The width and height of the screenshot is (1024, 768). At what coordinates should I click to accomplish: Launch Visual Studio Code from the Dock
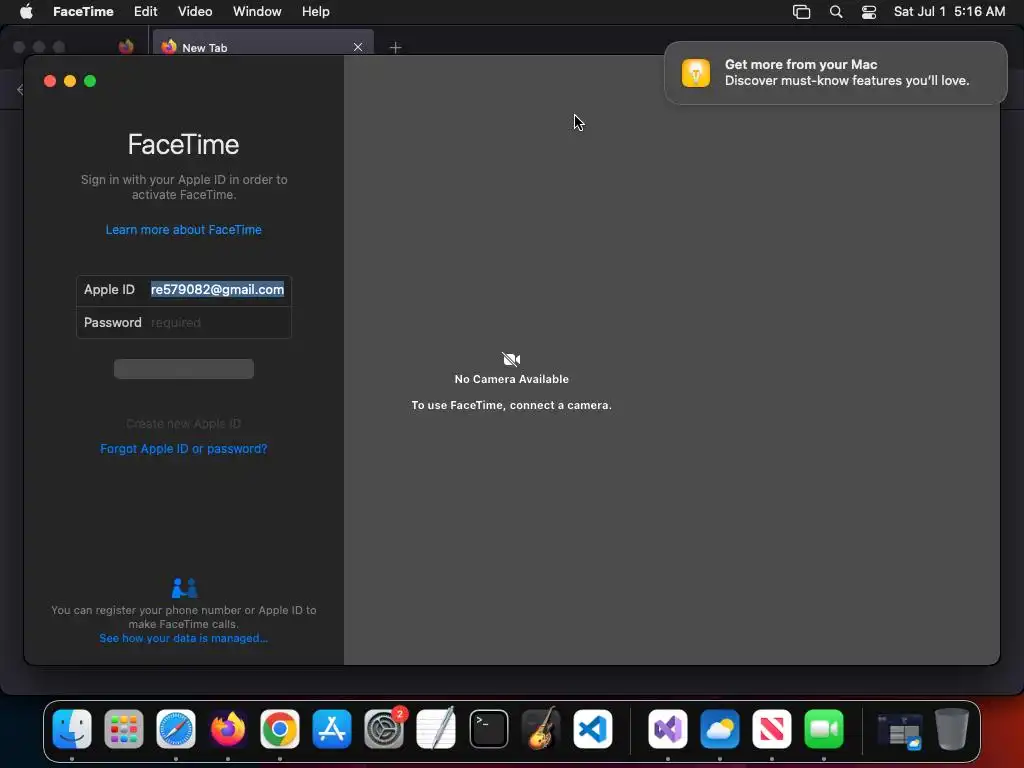click(593, 729)
